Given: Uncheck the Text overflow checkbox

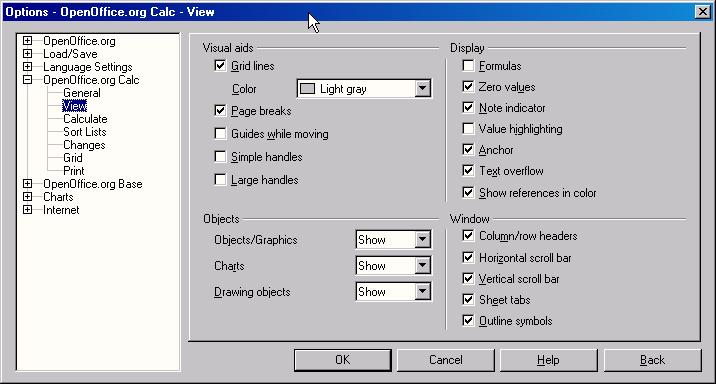Looking at the screenshot, I should click(468, 170).
